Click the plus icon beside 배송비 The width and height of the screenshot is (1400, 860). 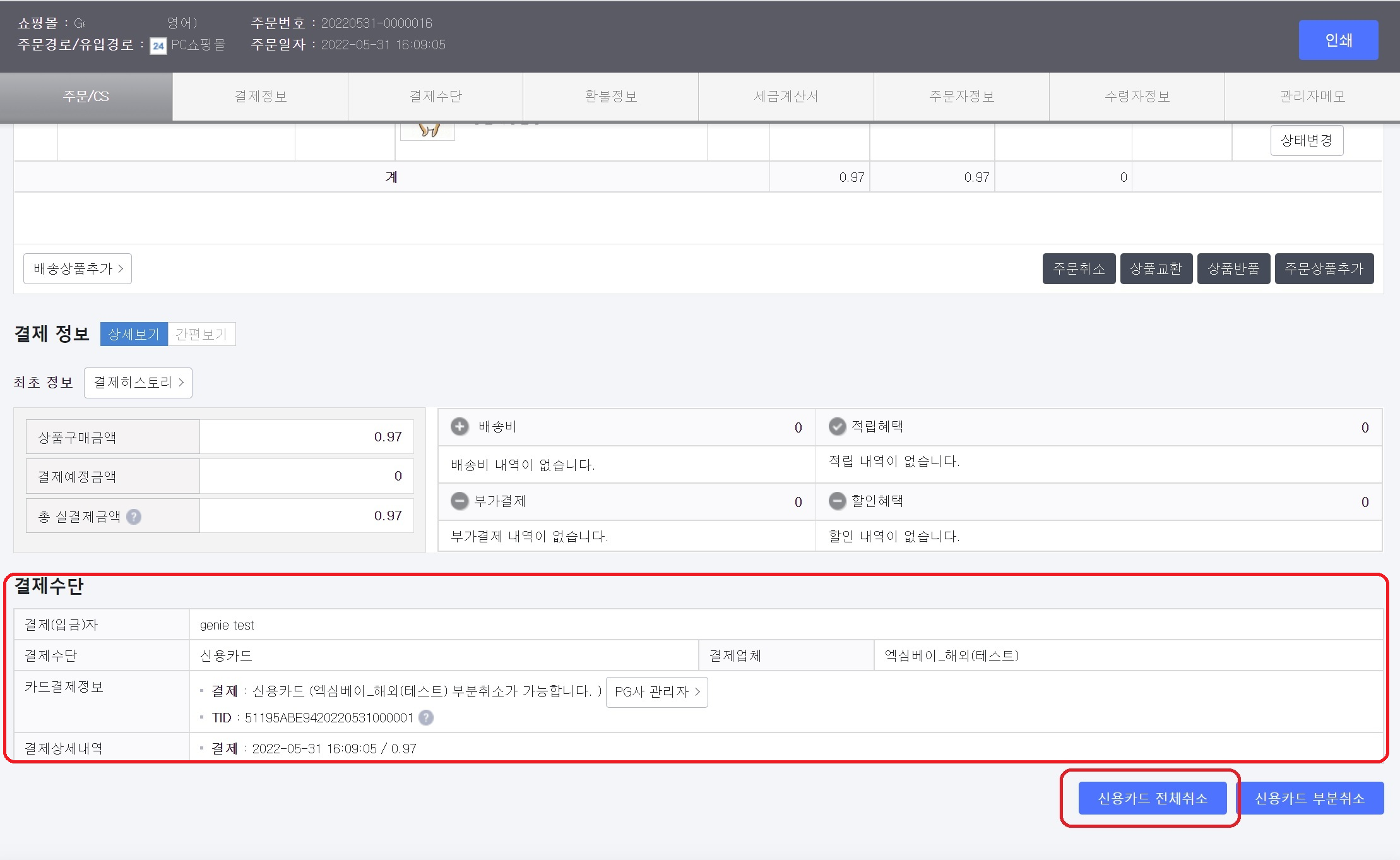click(x=460, y=427)
